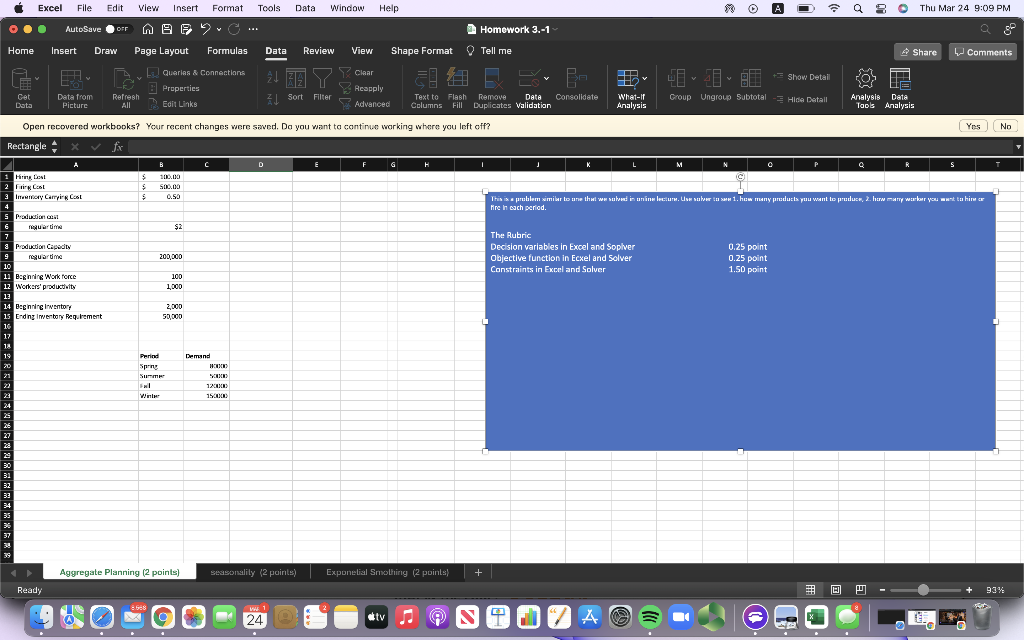The image size is (1024, 640).
Task: Open Finder from the Dock
Action: click(42, 616)
